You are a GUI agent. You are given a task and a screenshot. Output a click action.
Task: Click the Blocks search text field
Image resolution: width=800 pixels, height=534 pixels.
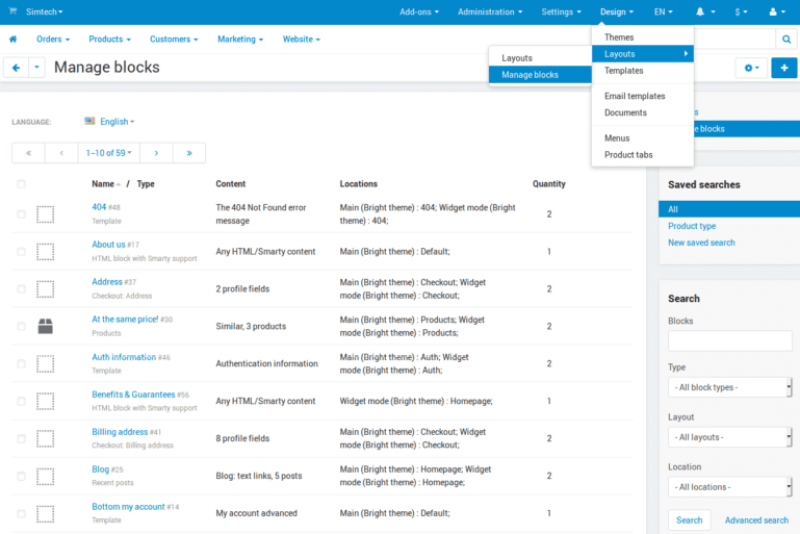(x=729, y=341)
